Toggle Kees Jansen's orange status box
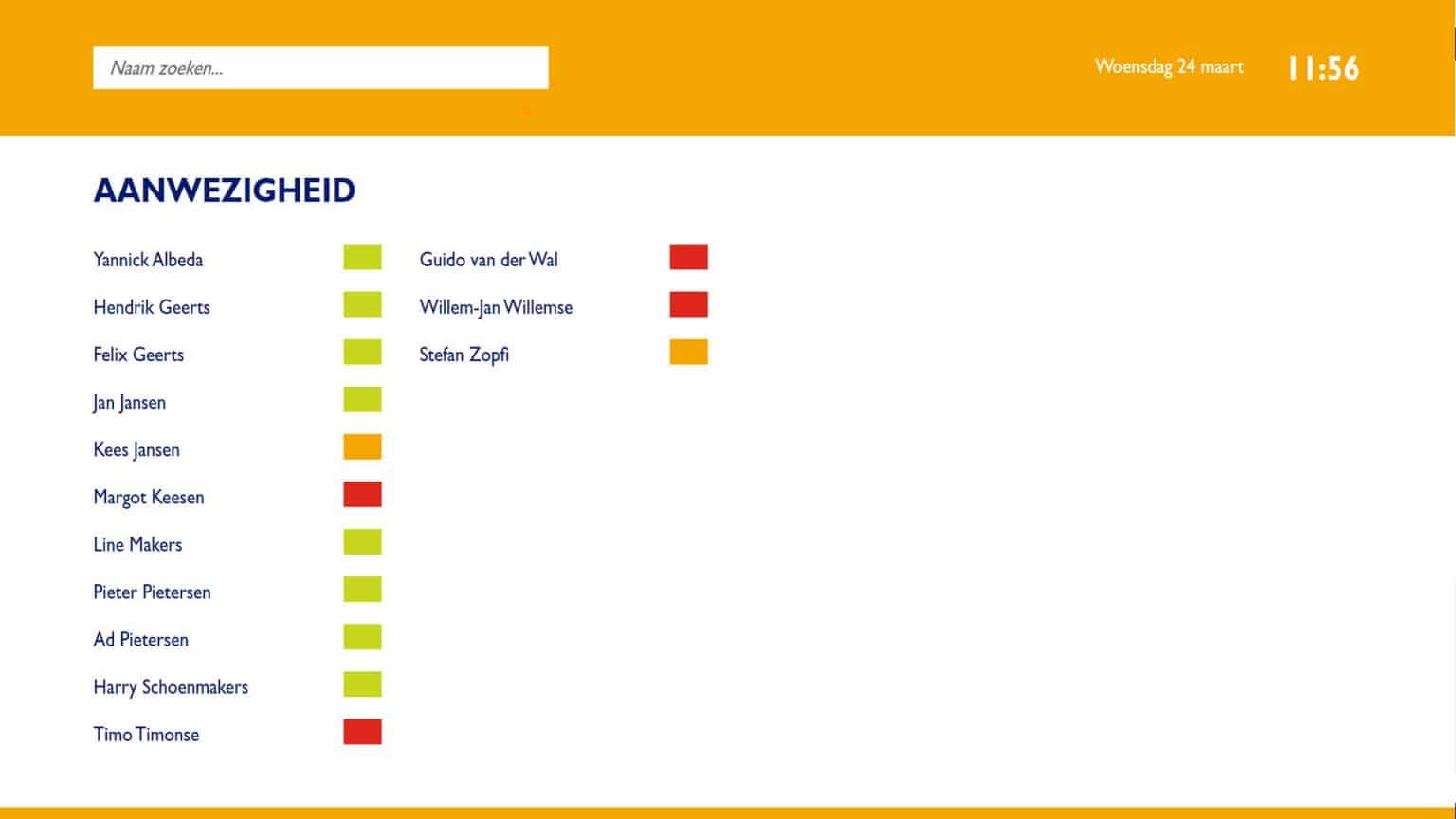1456x819 pixels. (x=362, y=447)
